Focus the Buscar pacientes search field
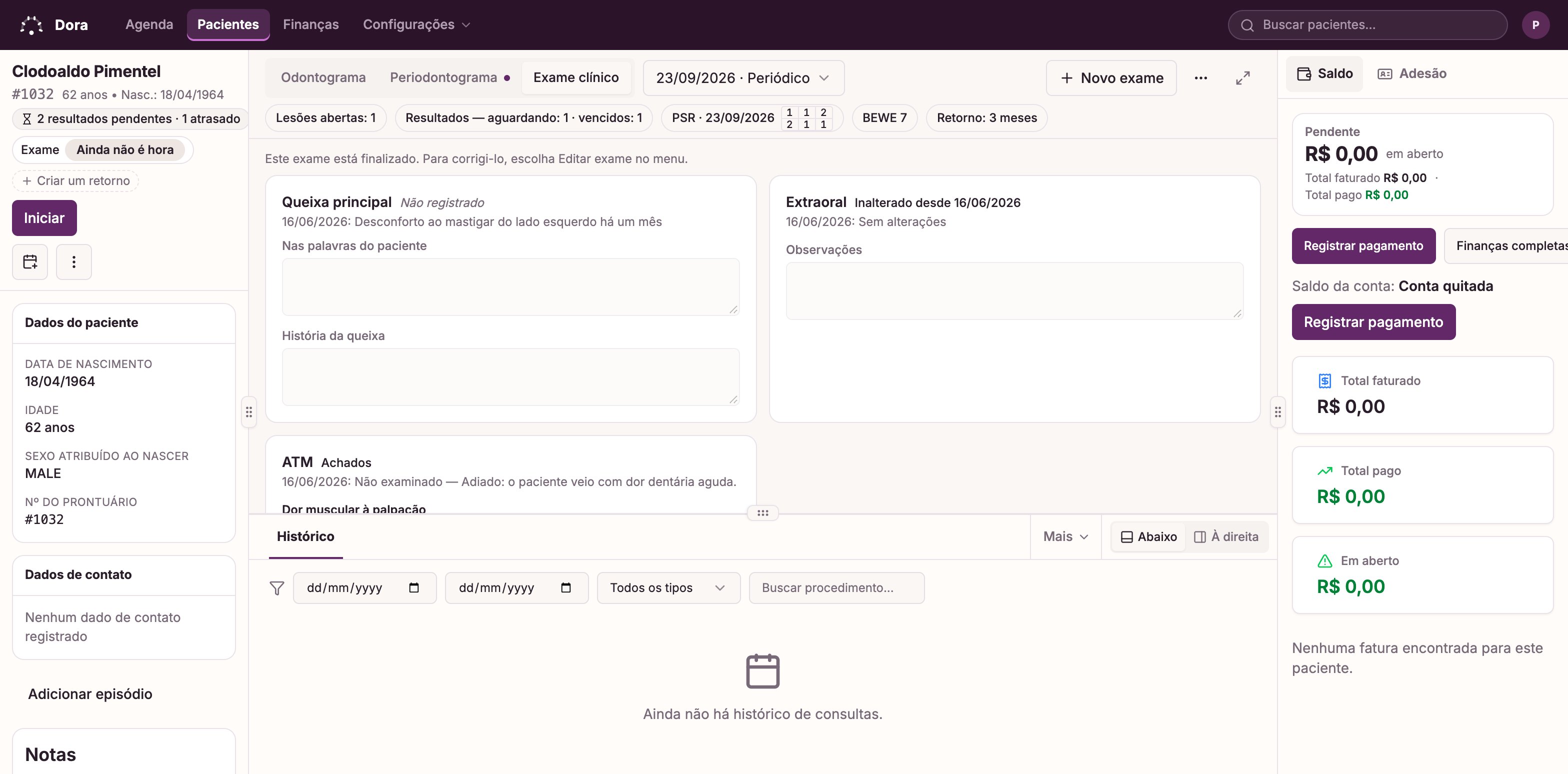This screenshot has height=774, width=1568. coord(1367,25)
